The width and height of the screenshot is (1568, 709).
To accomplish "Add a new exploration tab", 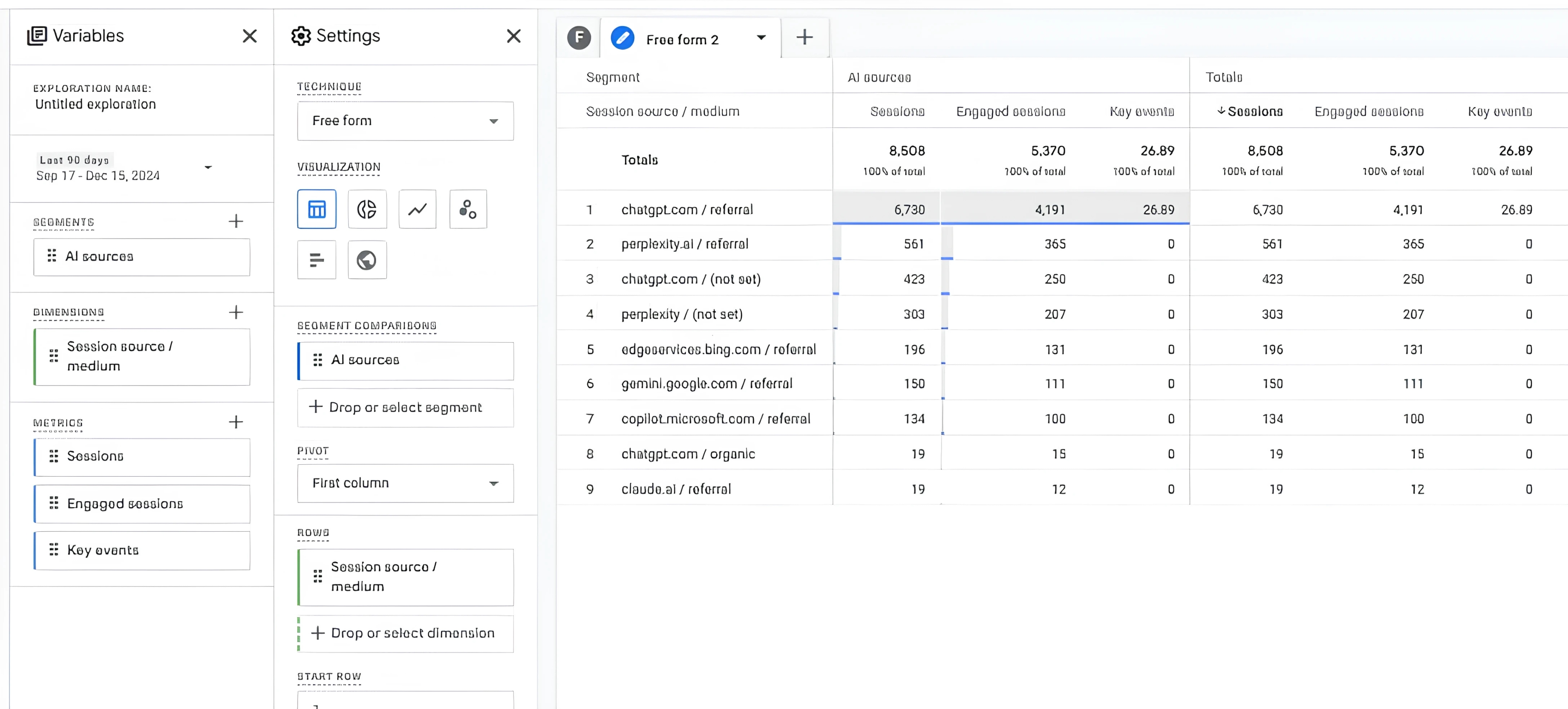I will tap(805, 37).
